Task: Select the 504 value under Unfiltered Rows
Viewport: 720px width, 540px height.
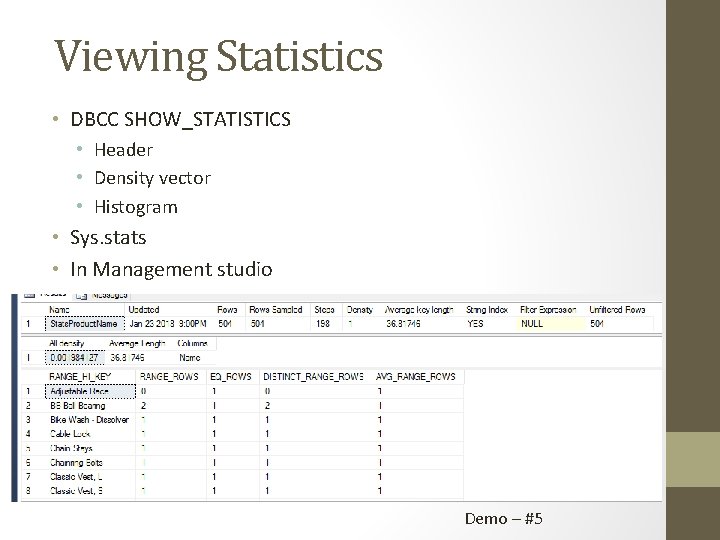Action: pyautogui.click(x=597, y=324)
